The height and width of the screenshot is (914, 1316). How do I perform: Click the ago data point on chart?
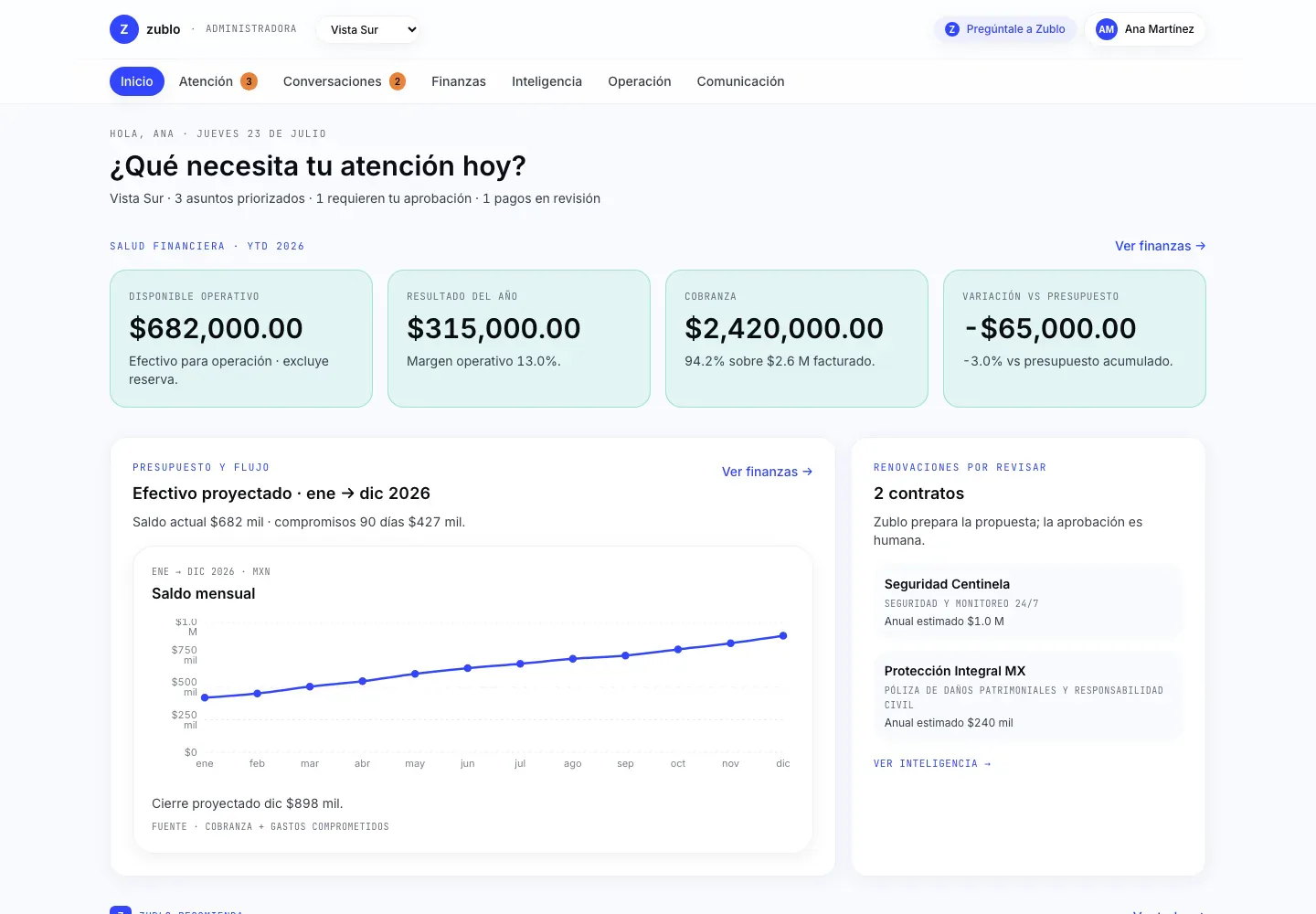click(573, 658)
